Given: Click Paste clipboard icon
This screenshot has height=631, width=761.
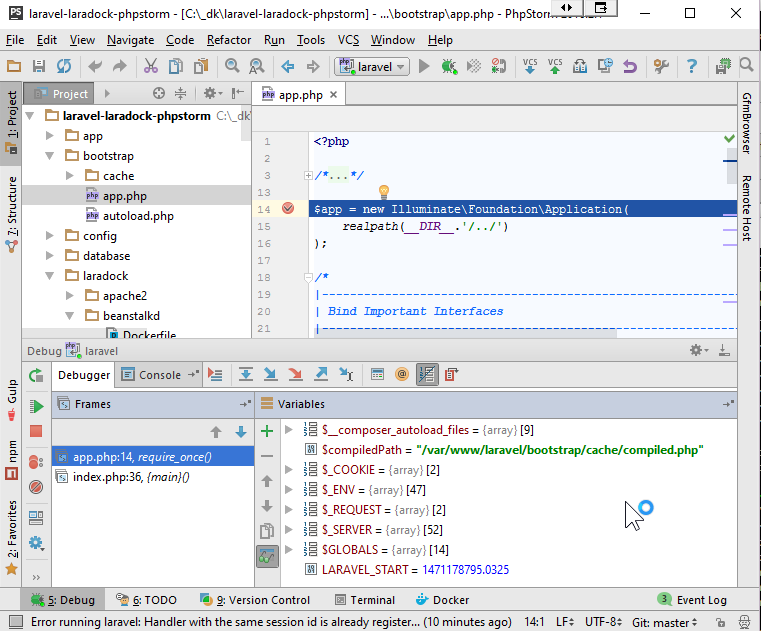Looking at the screenshot, I should click(x=200, y=66).
